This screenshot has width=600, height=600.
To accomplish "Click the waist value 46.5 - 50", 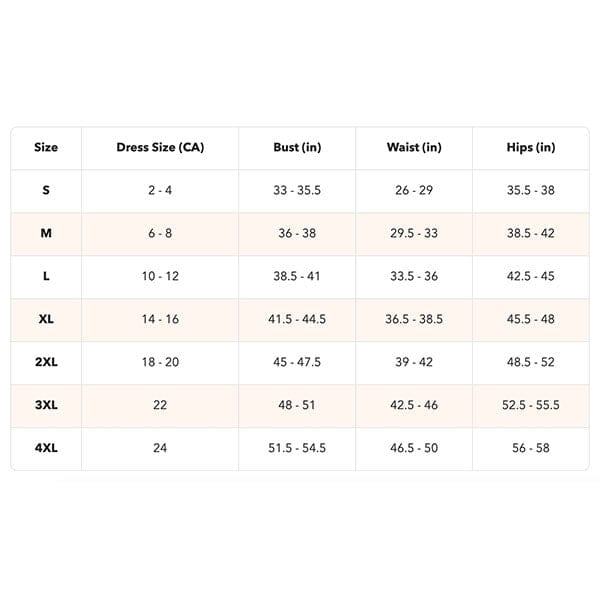I will (x=412, y=448).
